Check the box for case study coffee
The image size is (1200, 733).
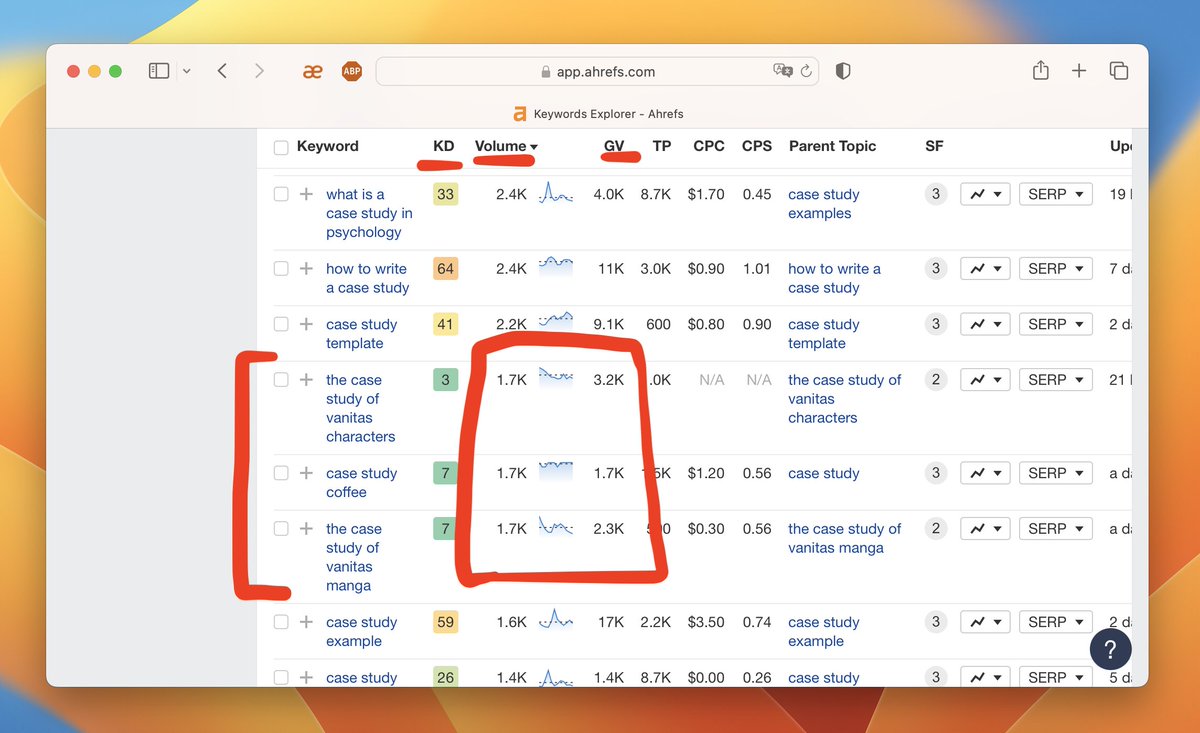(281, 473)
